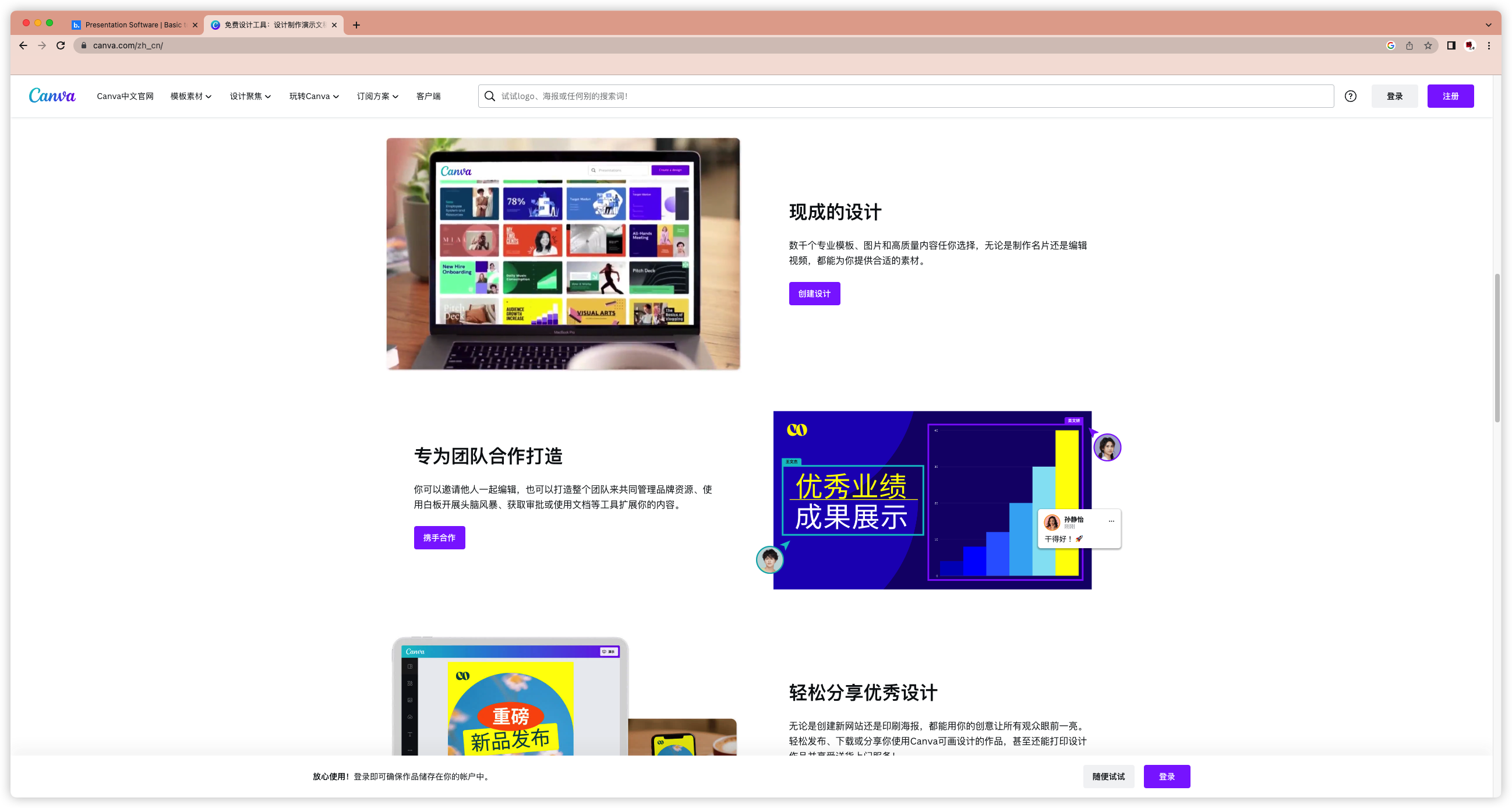Viewport: 1512px width, 808px height.
Task: Open Chrome three-dot menu
Action: [x=1489, y=45]
